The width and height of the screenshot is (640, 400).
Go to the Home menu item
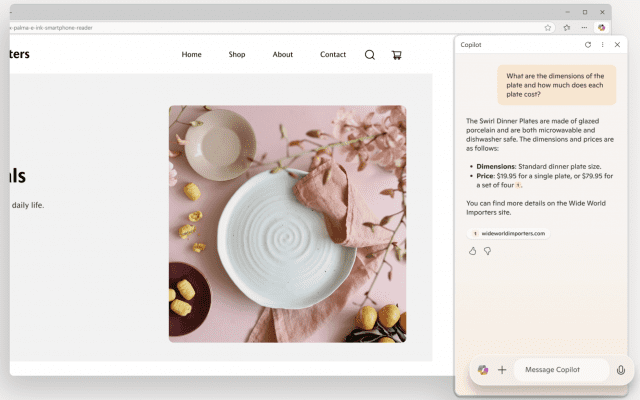tap(191, 54)
